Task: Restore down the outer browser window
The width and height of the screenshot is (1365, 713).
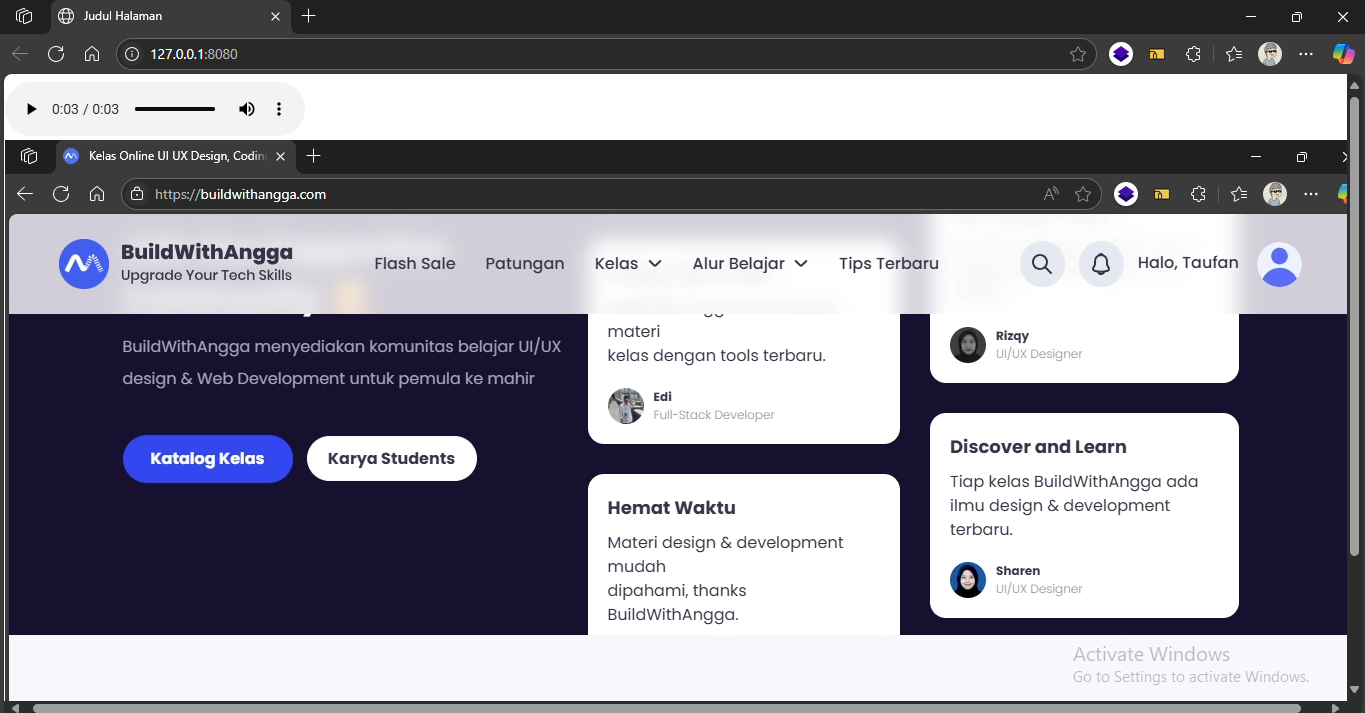Action: [x=1297, y=16]
